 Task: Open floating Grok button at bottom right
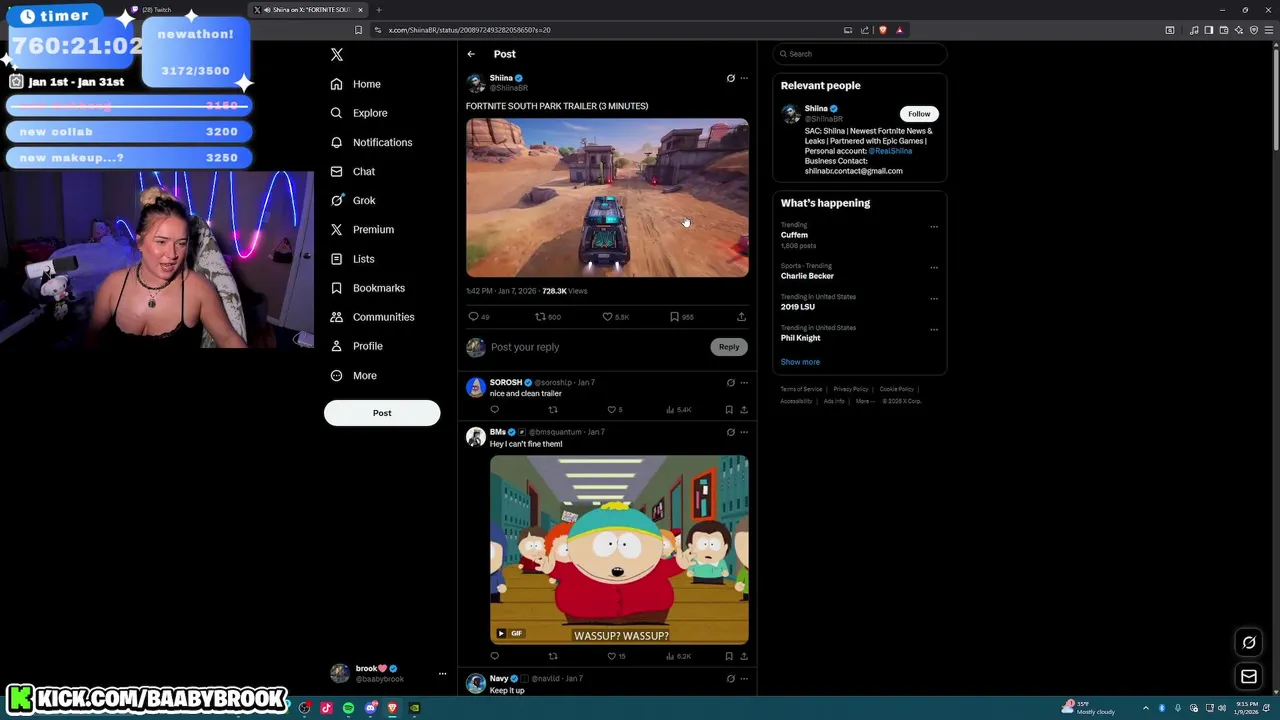[1249, 643]
